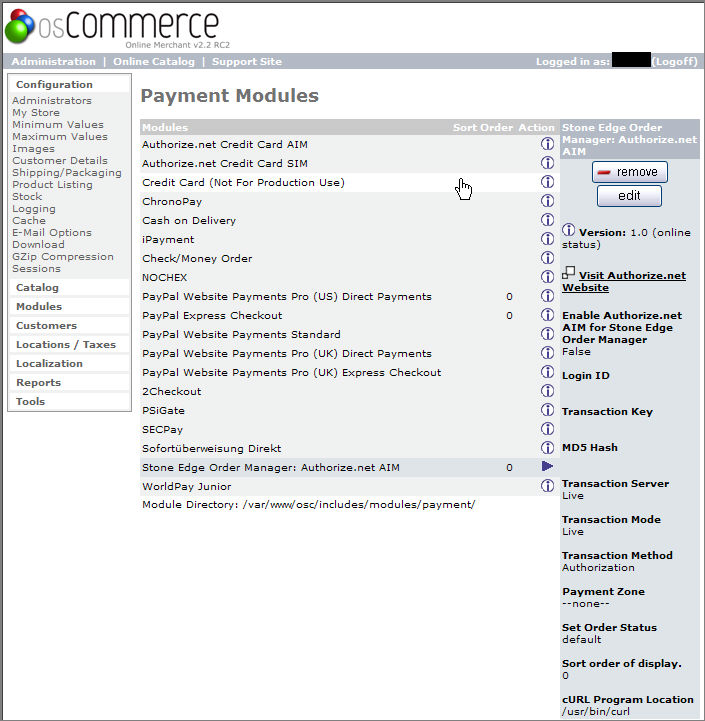The height and width of the screenshot is (721, 705).
Task: Open info icon for PayPal Website Payments Standard
Action: coord(547,334)
